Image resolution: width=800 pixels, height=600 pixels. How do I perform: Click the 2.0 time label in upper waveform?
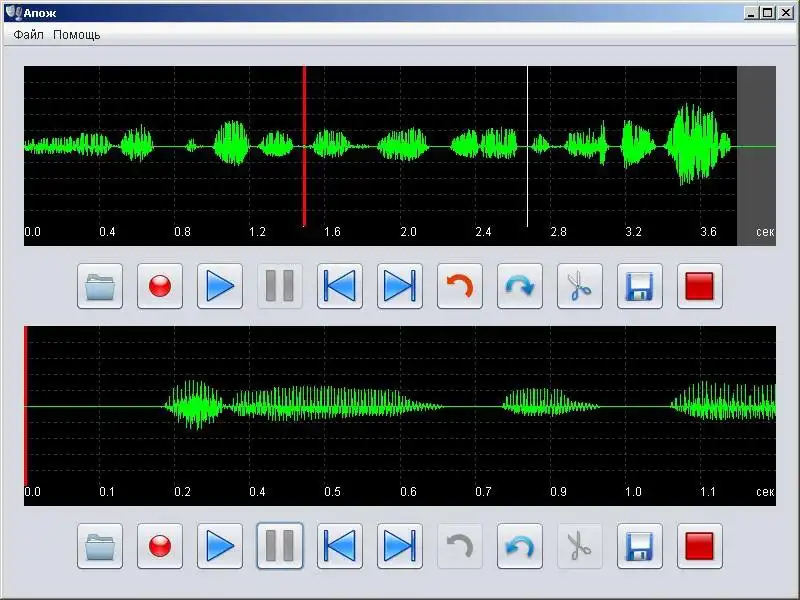pyautogui.click(x=408, y=232)
